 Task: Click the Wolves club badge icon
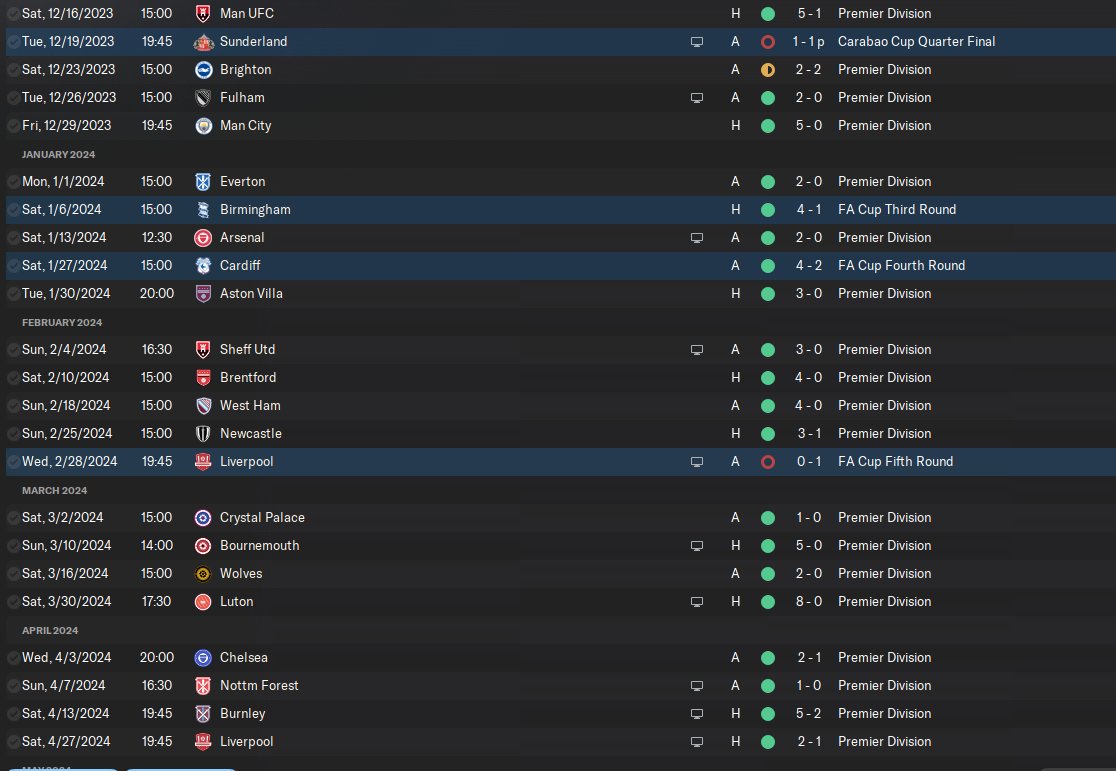[x=203, y=574]
